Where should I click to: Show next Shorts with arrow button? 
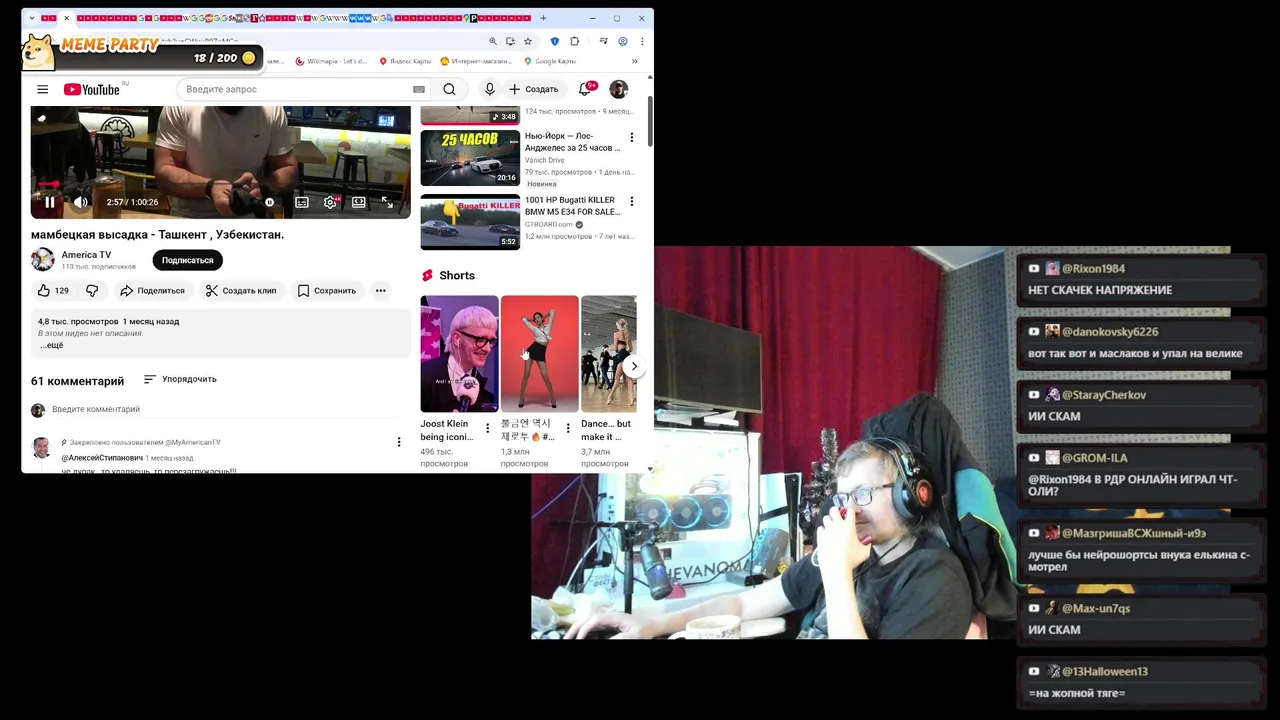[633, 366]
